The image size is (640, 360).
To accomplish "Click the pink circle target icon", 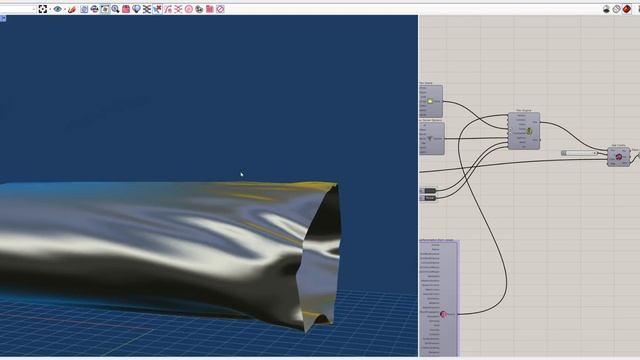I will (x=189, y=9).
